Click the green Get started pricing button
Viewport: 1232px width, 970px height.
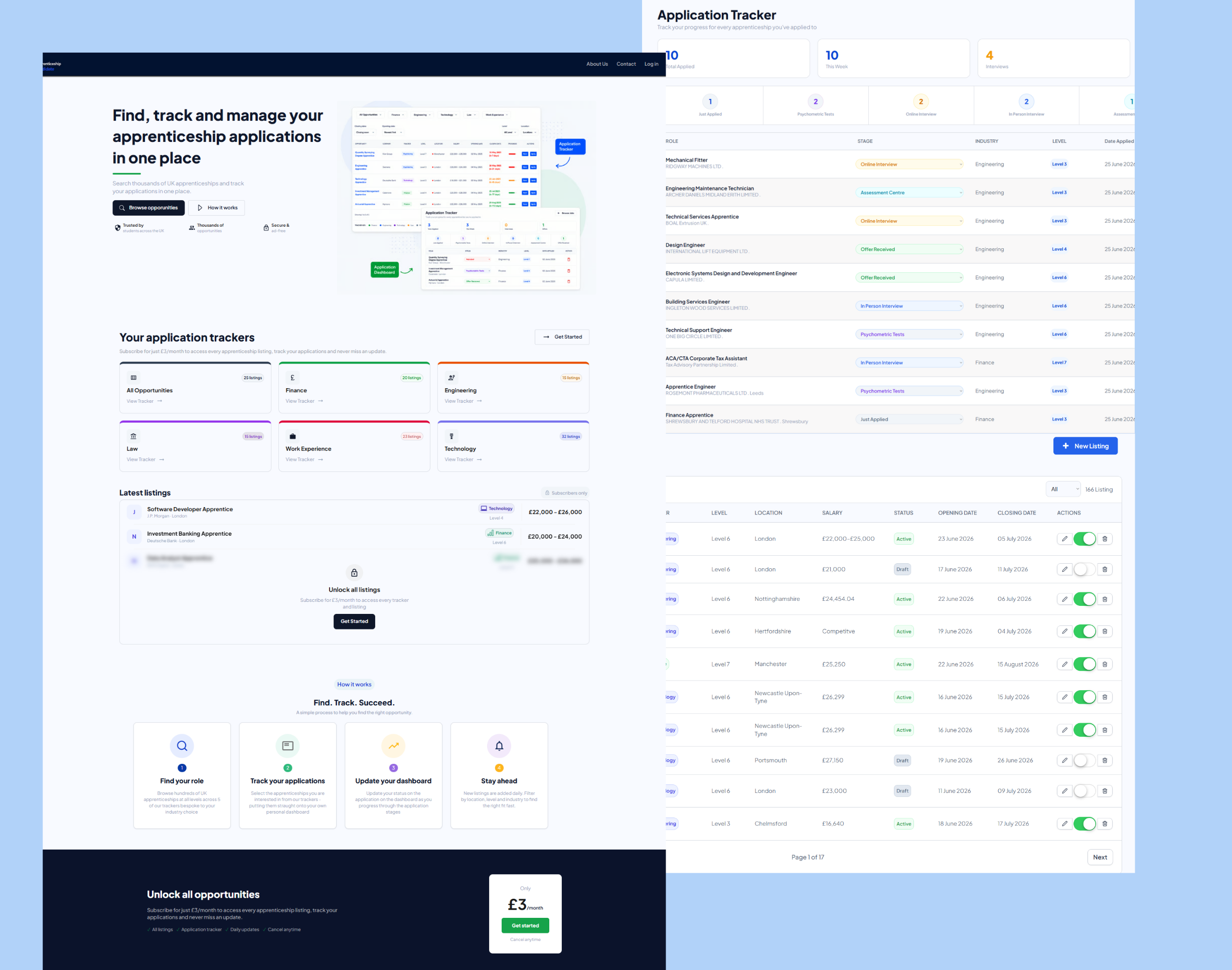pos(525,926)
